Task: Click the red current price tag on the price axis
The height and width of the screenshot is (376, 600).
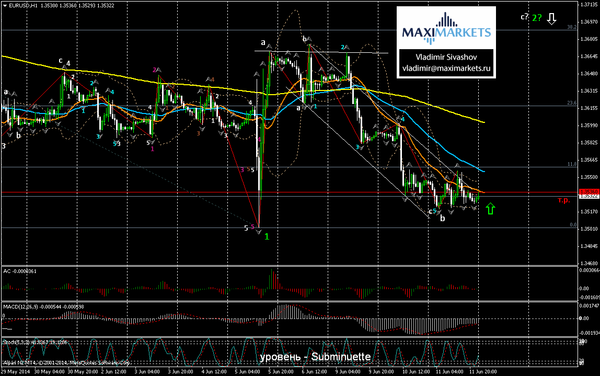Action: point(589,192)
